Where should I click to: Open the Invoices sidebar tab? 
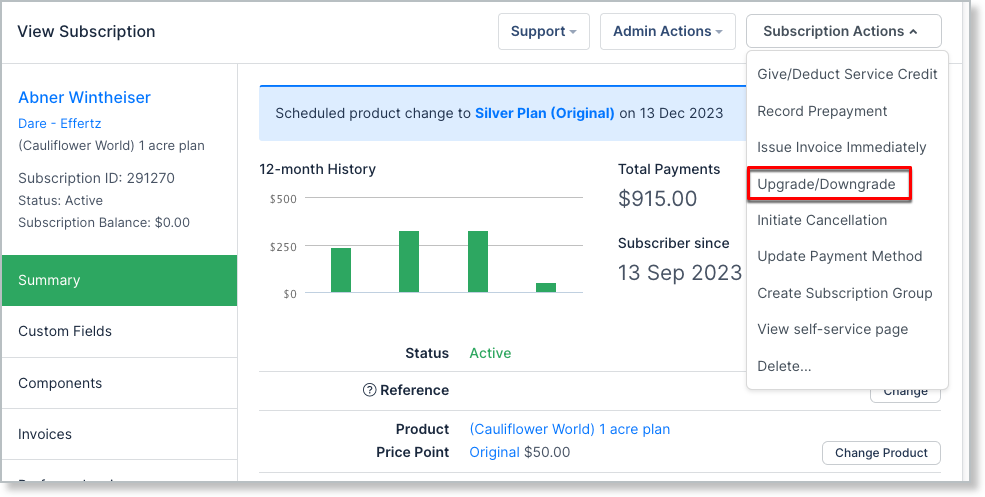[46, 434]
